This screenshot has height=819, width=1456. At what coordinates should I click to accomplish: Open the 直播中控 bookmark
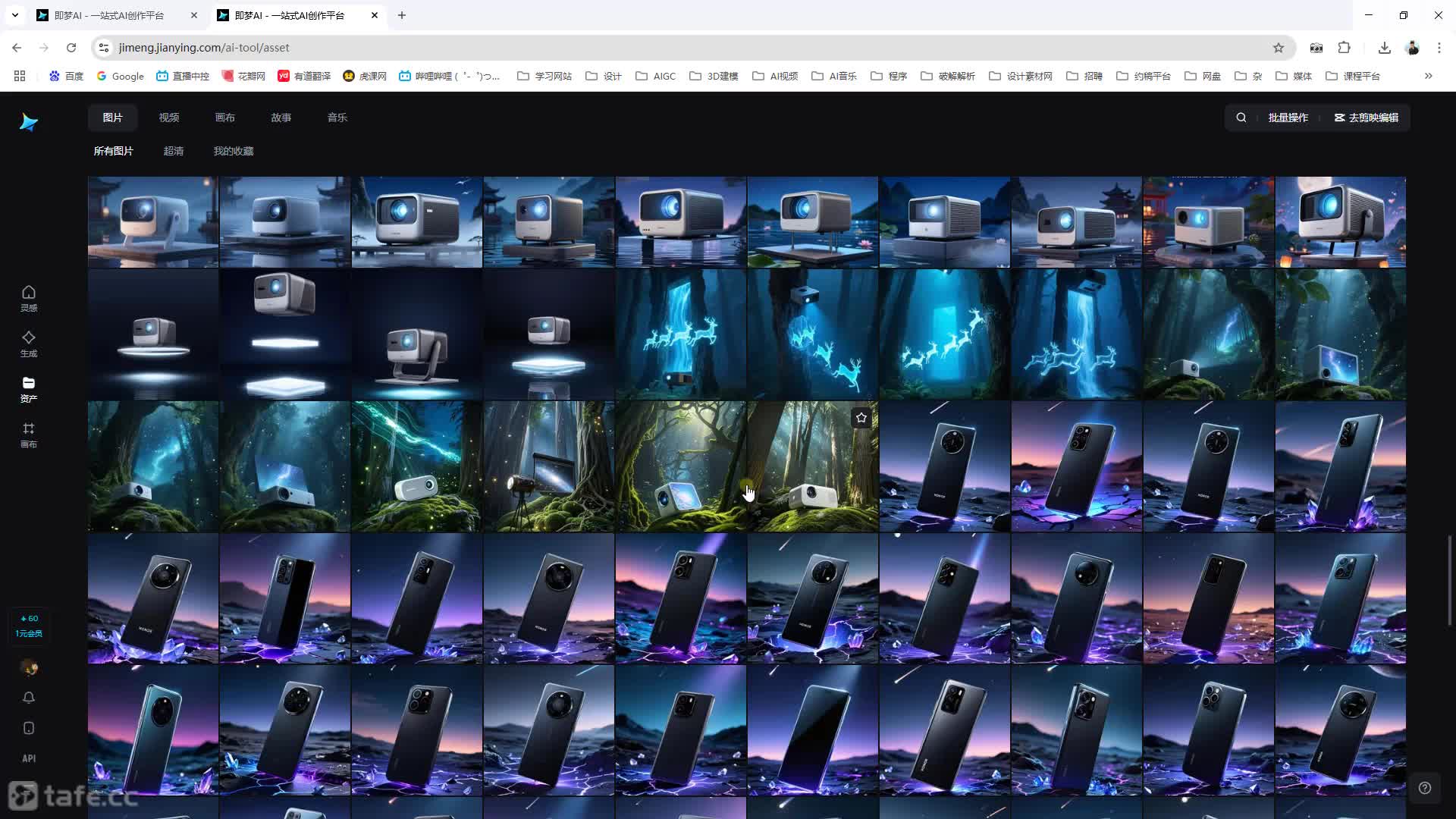point(183,76)
